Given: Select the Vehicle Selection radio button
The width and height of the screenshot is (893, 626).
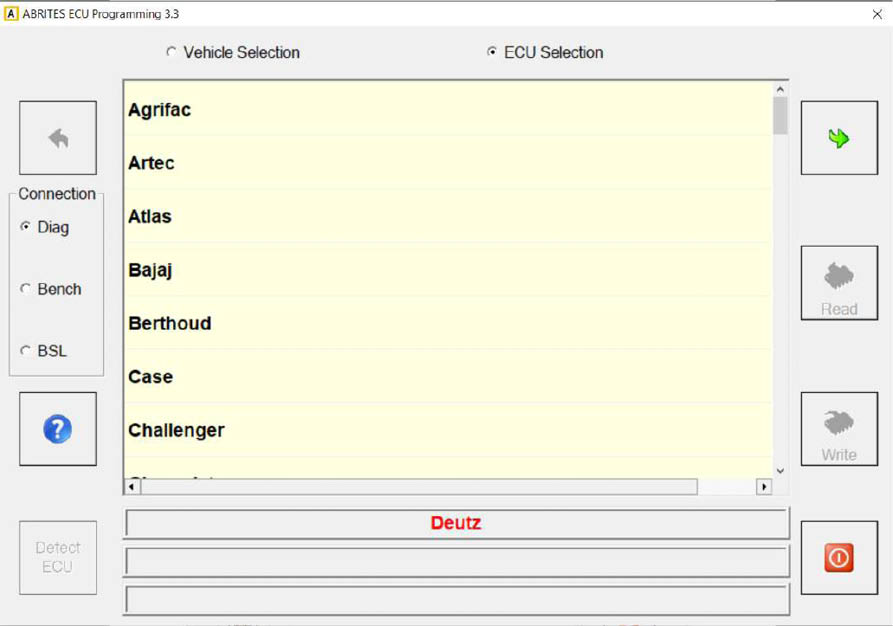Looking at the screenshot, I should (171, 52).
